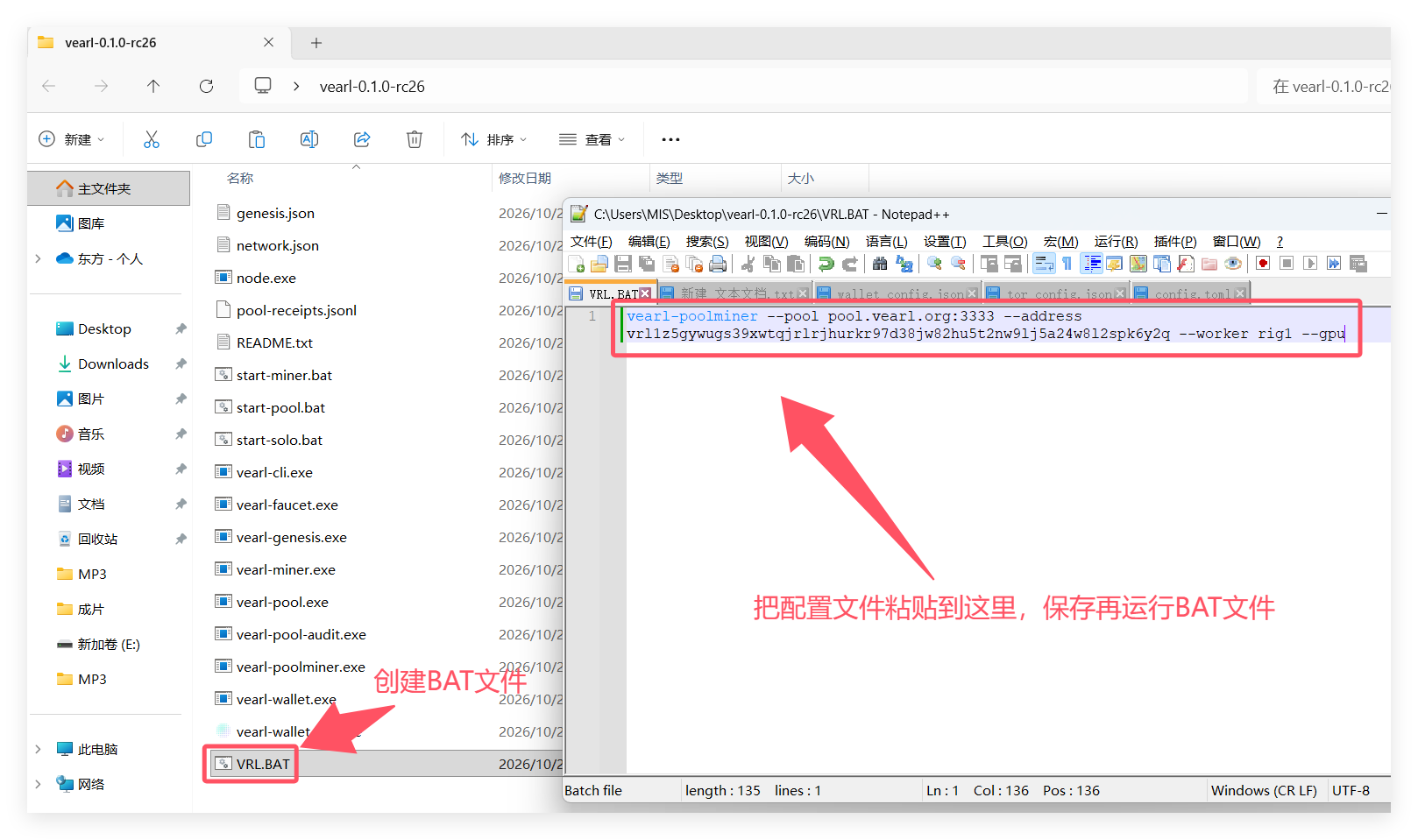Expand the 此电脑 tree node

tap(38, 749)
